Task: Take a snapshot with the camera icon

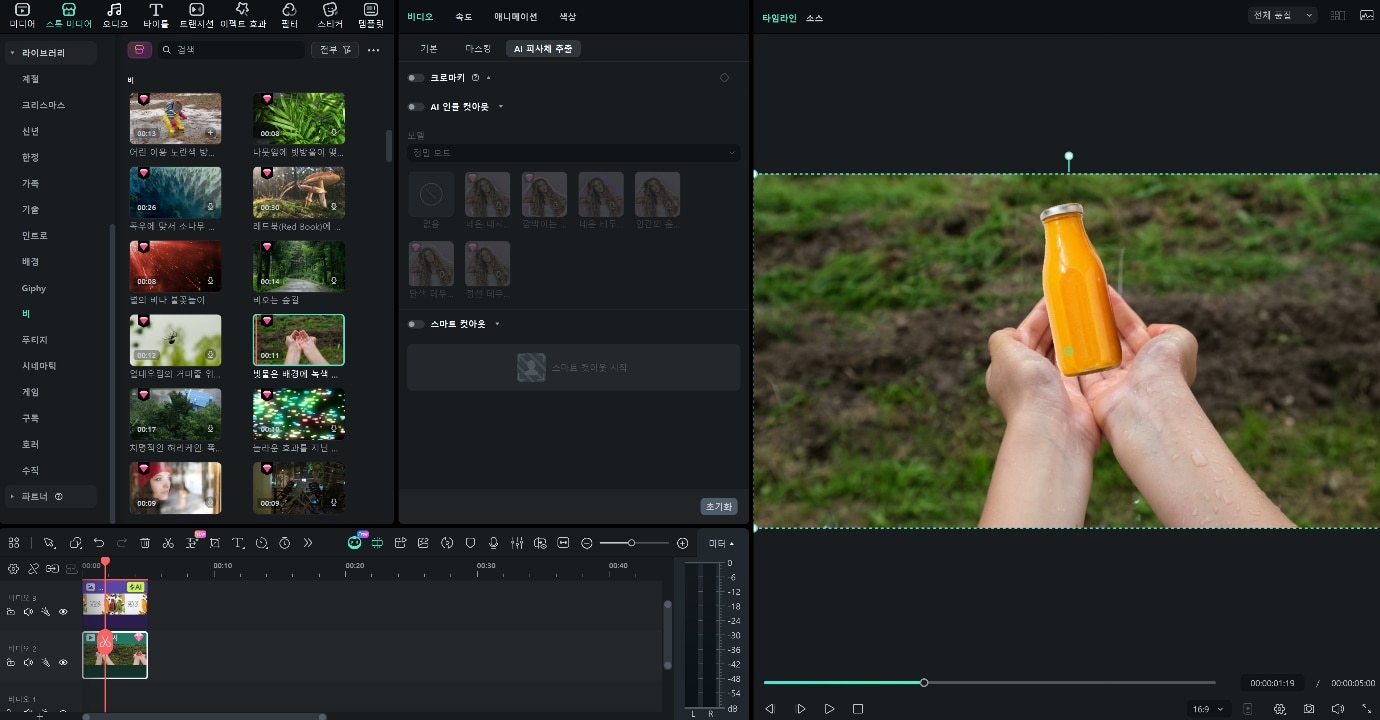Action: (x=1308, y=709)
